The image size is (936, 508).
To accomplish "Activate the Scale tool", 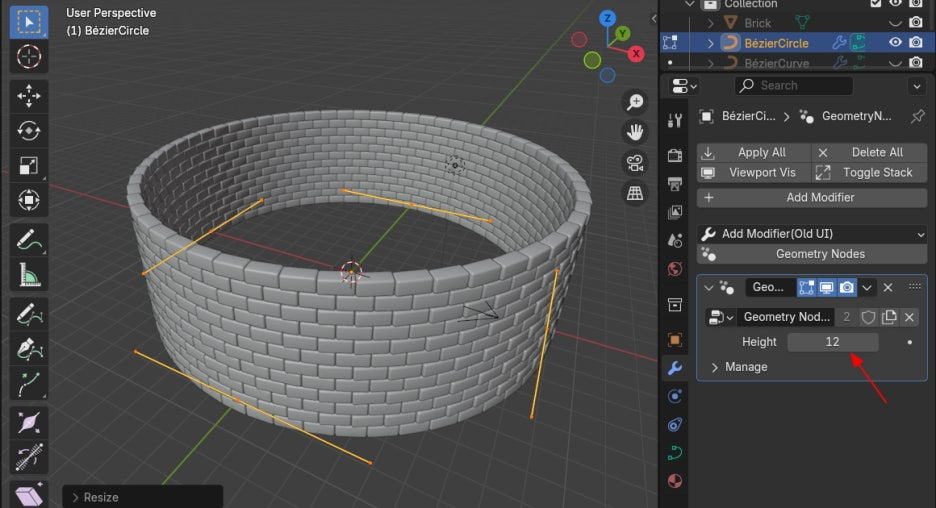I will tap(29, 165).
